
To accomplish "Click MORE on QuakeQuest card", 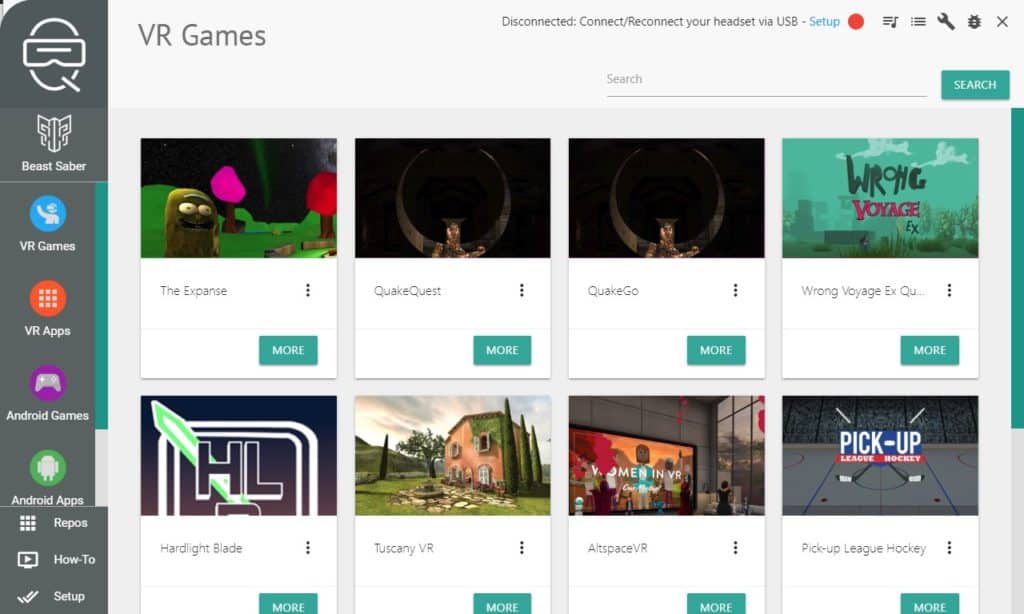I will (x=502, y=350).
